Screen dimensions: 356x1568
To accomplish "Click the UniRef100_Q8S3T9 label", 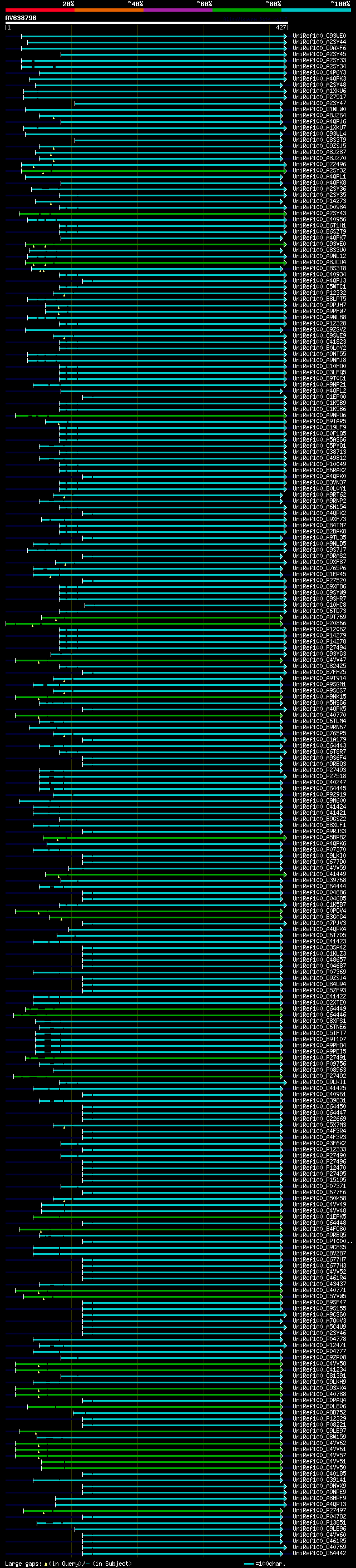I will [319, 140].
